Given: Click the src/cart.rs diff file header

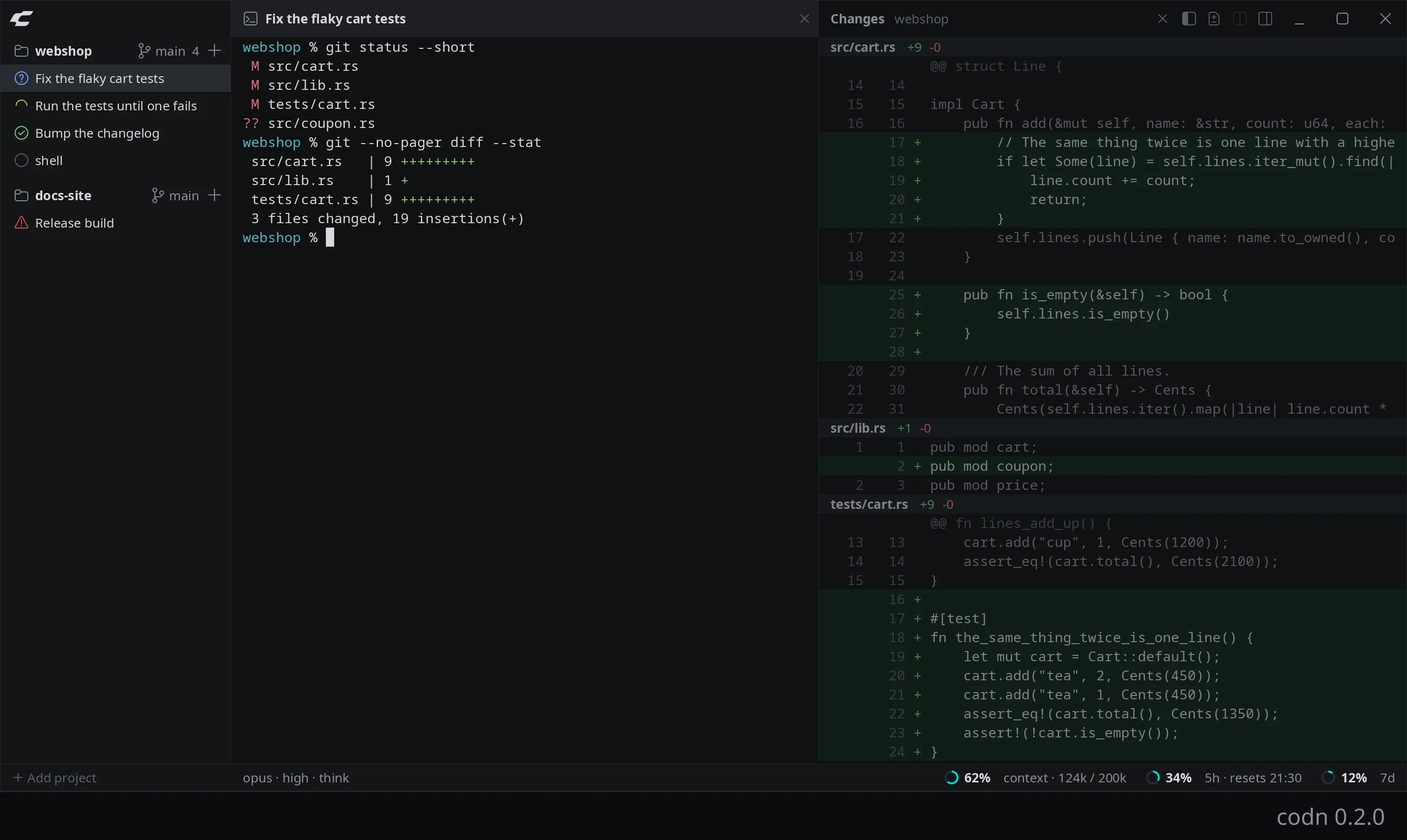Looking at the screenshot, I should (1112, 47).
